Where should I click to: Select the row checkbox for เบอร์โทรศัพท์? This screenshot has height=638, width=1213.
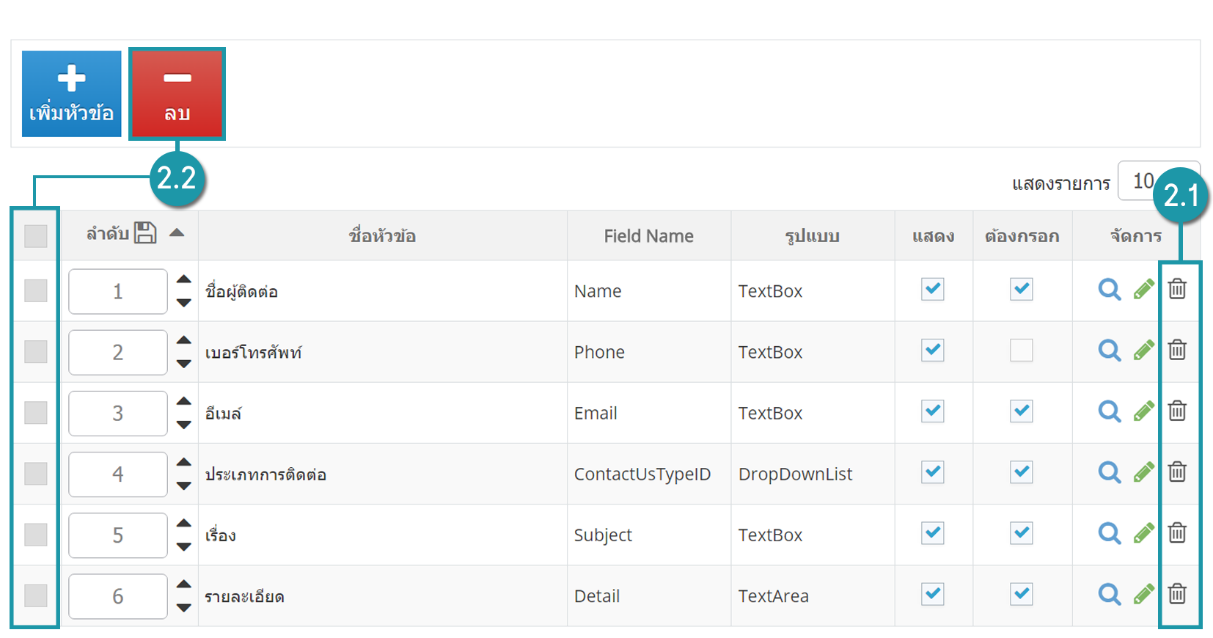pos(35,351)
